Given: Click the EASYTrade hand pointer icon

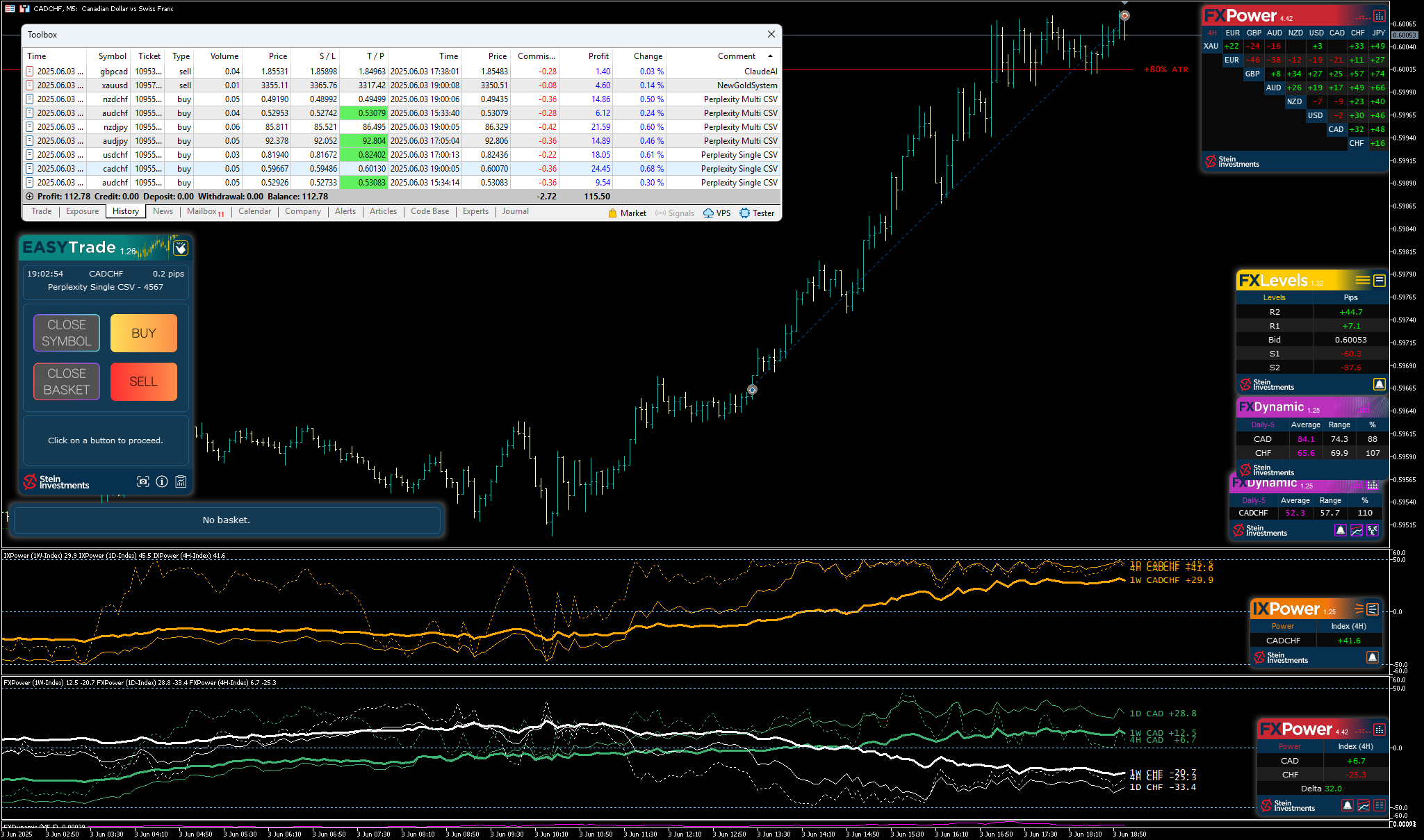Looking at the screenshot, I should click(x=181, y=248).
